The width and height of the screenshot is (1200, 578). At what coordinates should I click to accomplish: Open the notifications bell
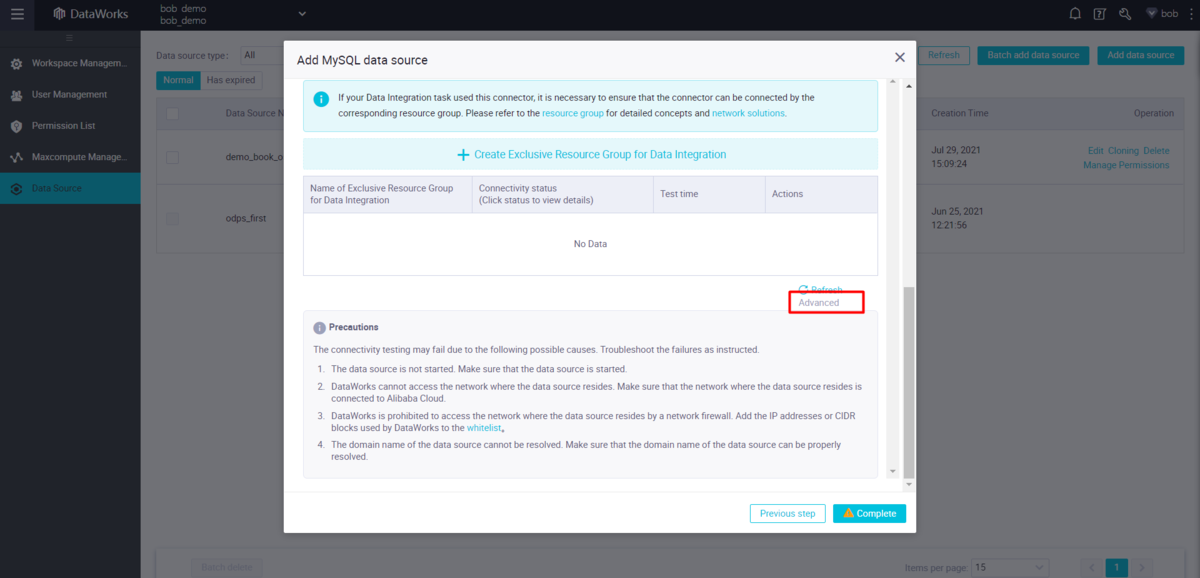(1075, 14)
